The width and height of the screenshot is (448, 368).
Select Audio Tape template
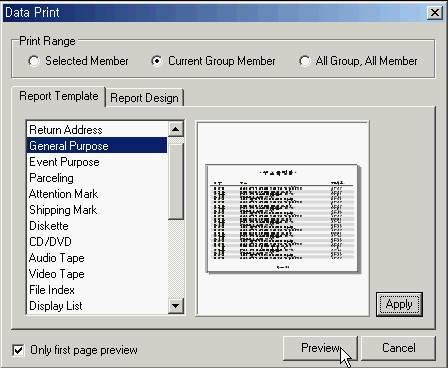tap(97, 258)
